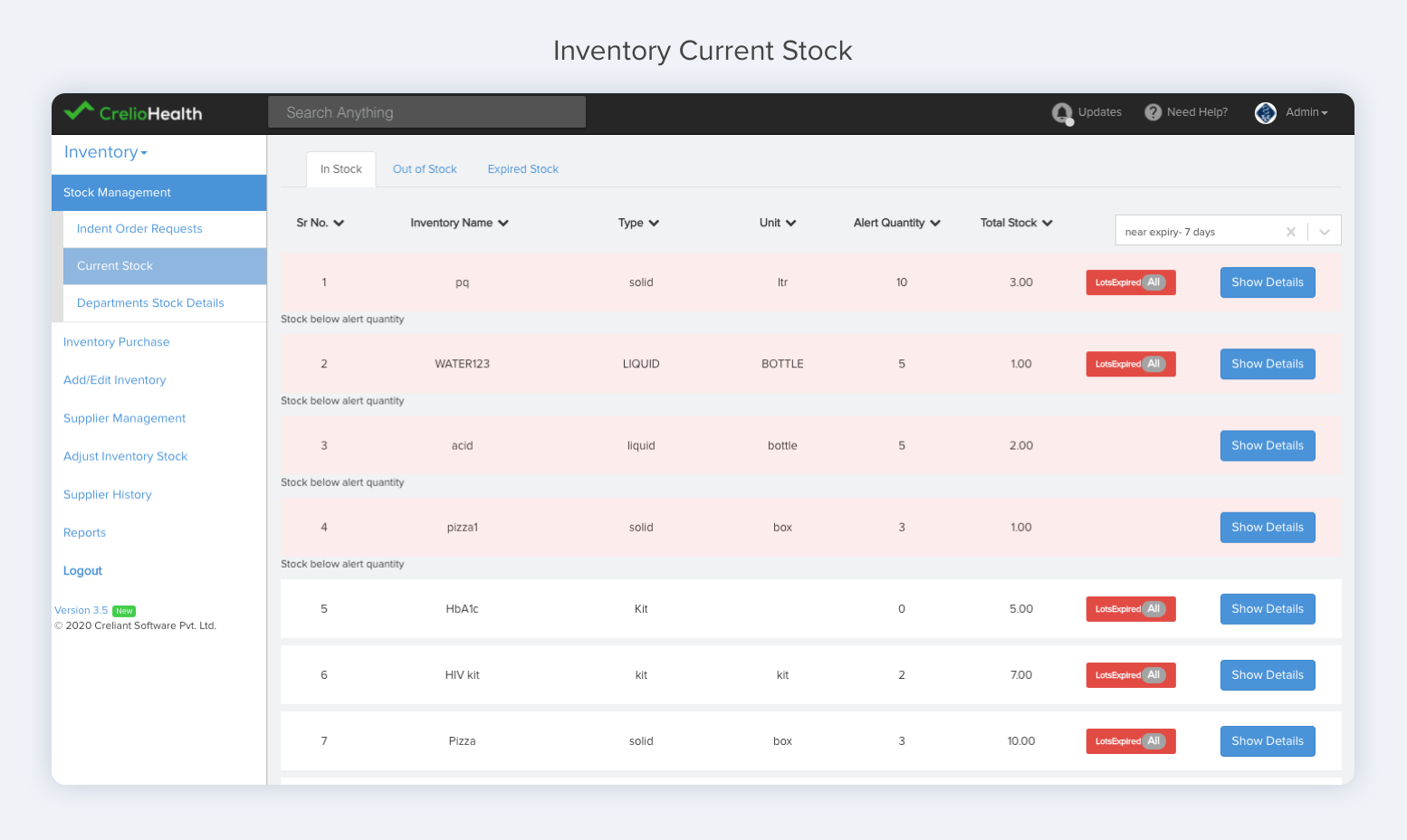The image size is (1407, 840).
Task: Select Departments Stock Details in the sidebar
Action: (150, 302)
